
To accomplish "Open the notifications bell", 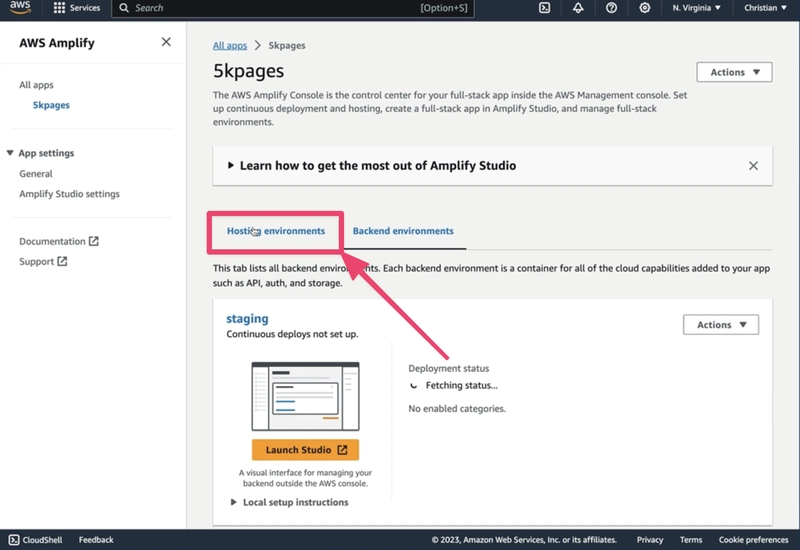I will (x=578, y=8).
